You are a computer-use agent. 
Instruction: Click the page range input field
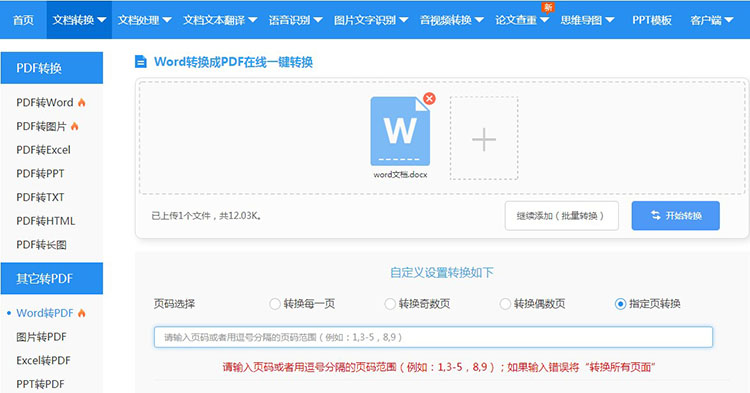pyautogui.click(x=433, y=337)
